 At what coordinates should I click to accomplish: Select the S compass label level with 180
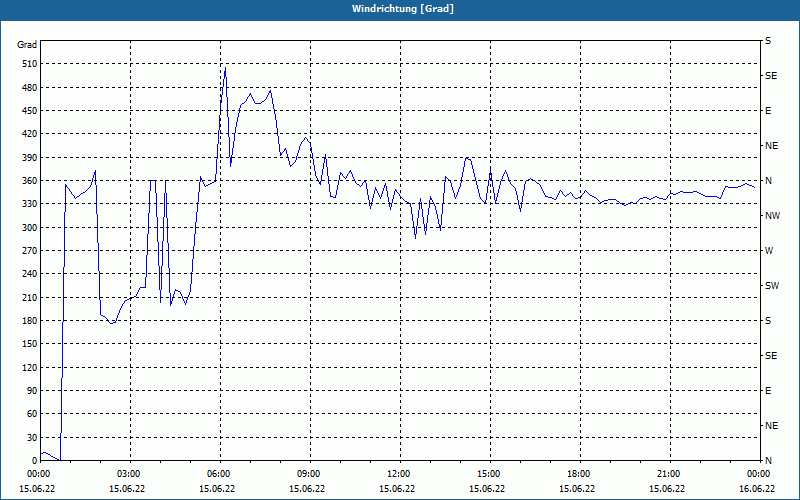(x=768, y=321)
